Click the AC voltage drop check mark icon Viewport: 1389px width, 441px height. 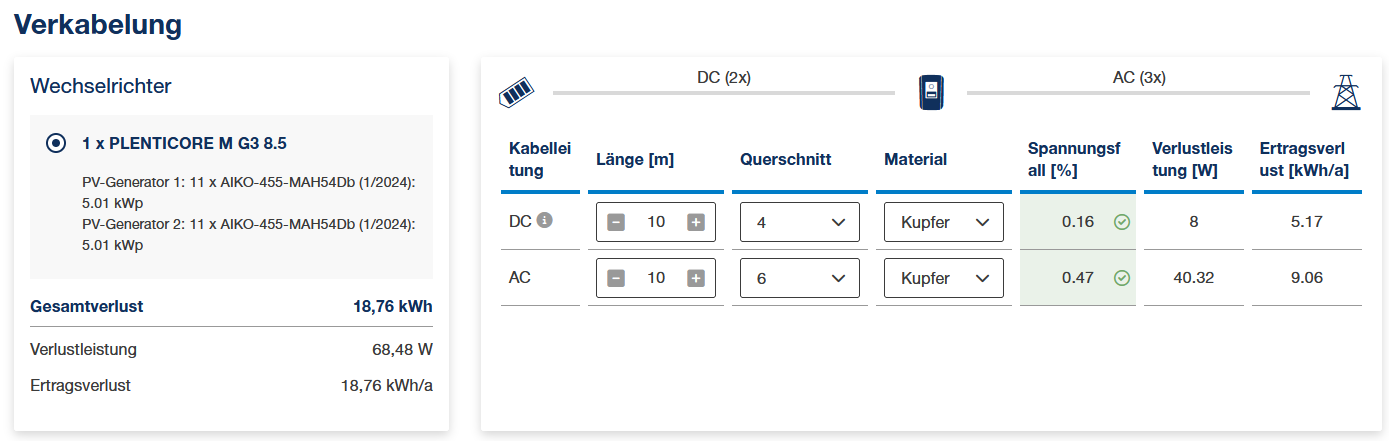pos(1122,278)
